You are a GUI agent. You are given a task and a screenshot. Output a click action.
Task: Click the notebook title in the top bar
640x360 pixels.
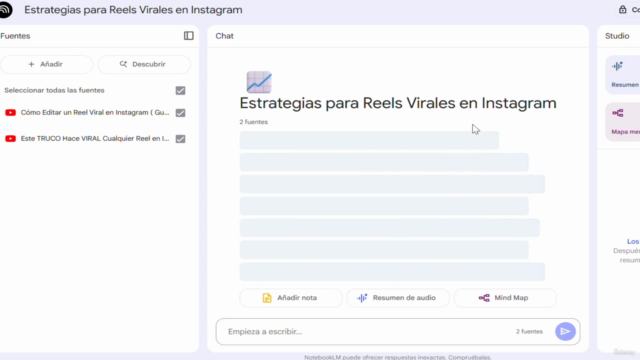pos(133,10)
